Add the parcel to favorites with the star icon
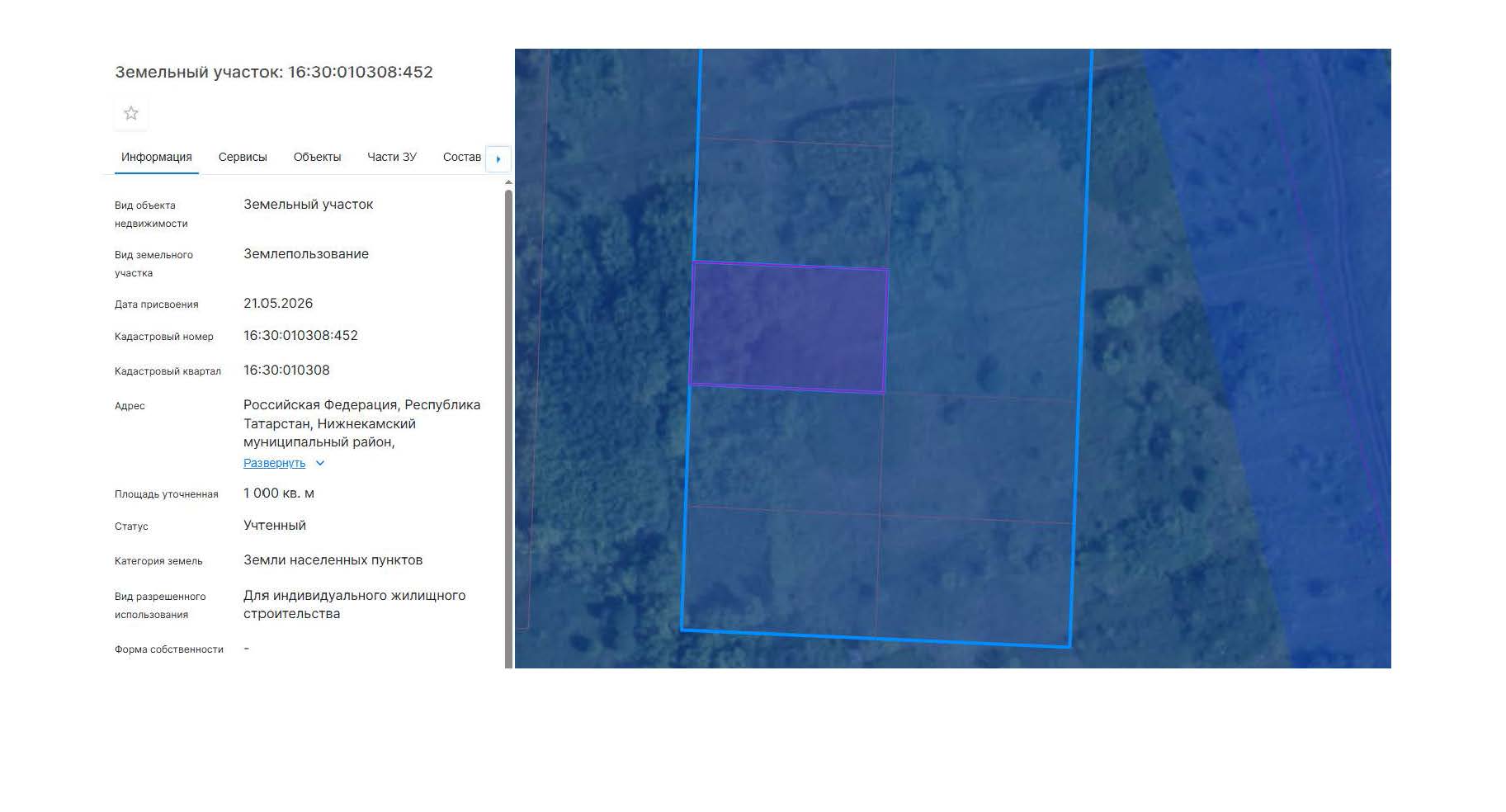The image size is (1506, 812). 130,113
